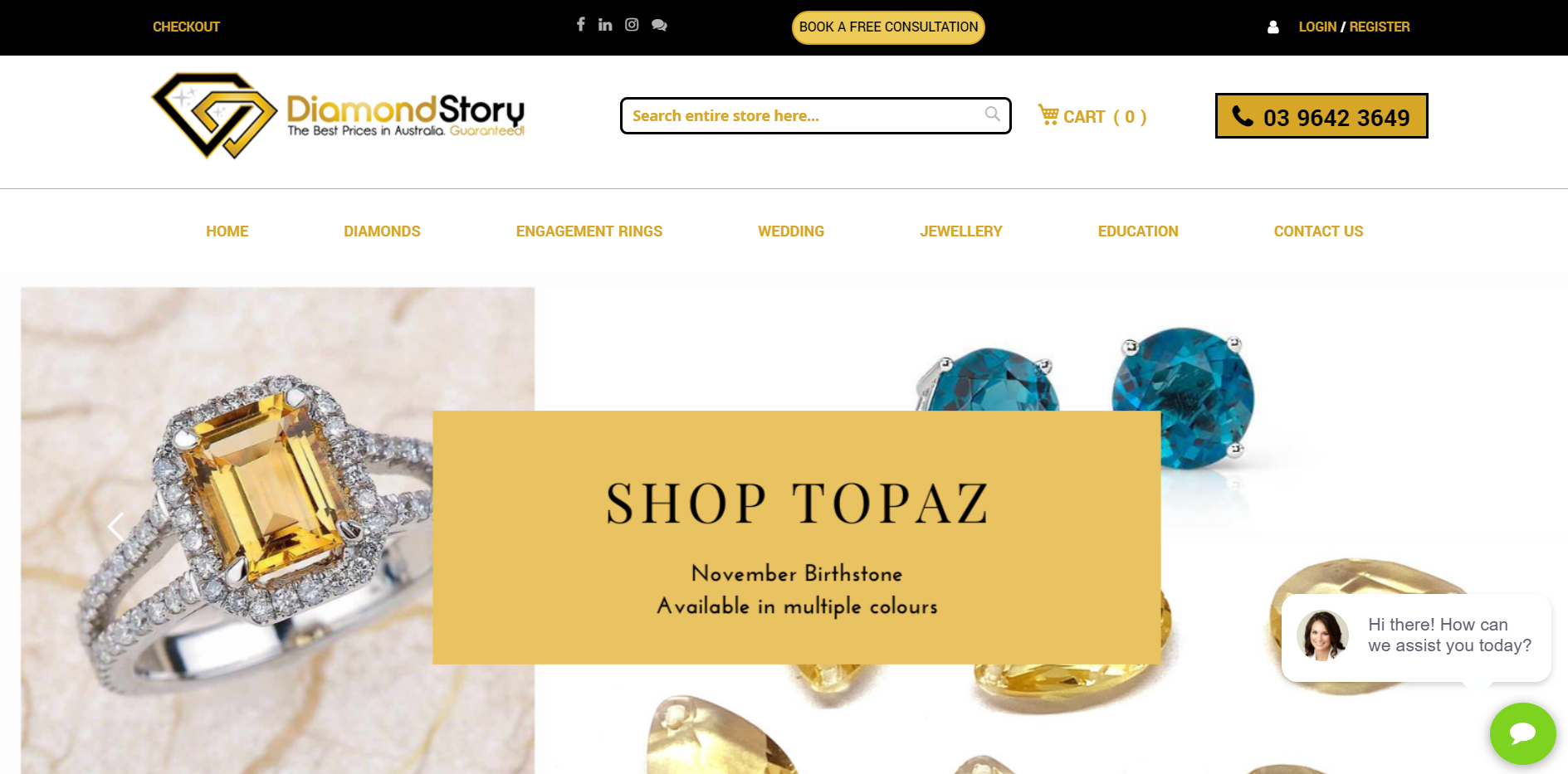This screenshot has height=774, width=1568.
Task: Click the Login link
Action: (x=1317, y=27)
